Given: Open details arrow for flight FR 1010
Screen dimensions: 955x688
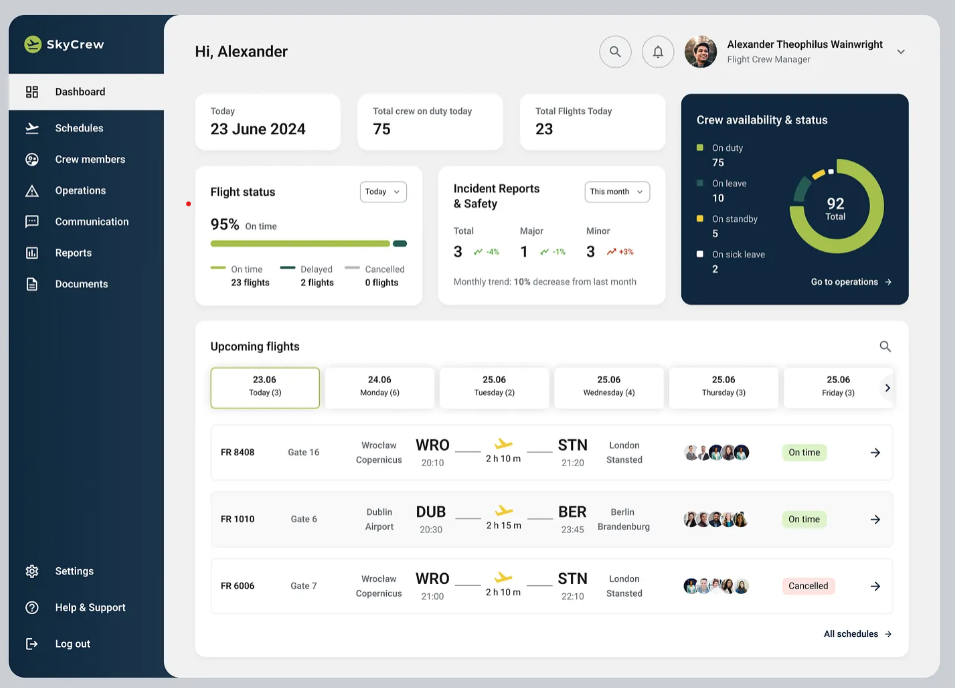Looking at the screenshot, I should click(875, 519).
